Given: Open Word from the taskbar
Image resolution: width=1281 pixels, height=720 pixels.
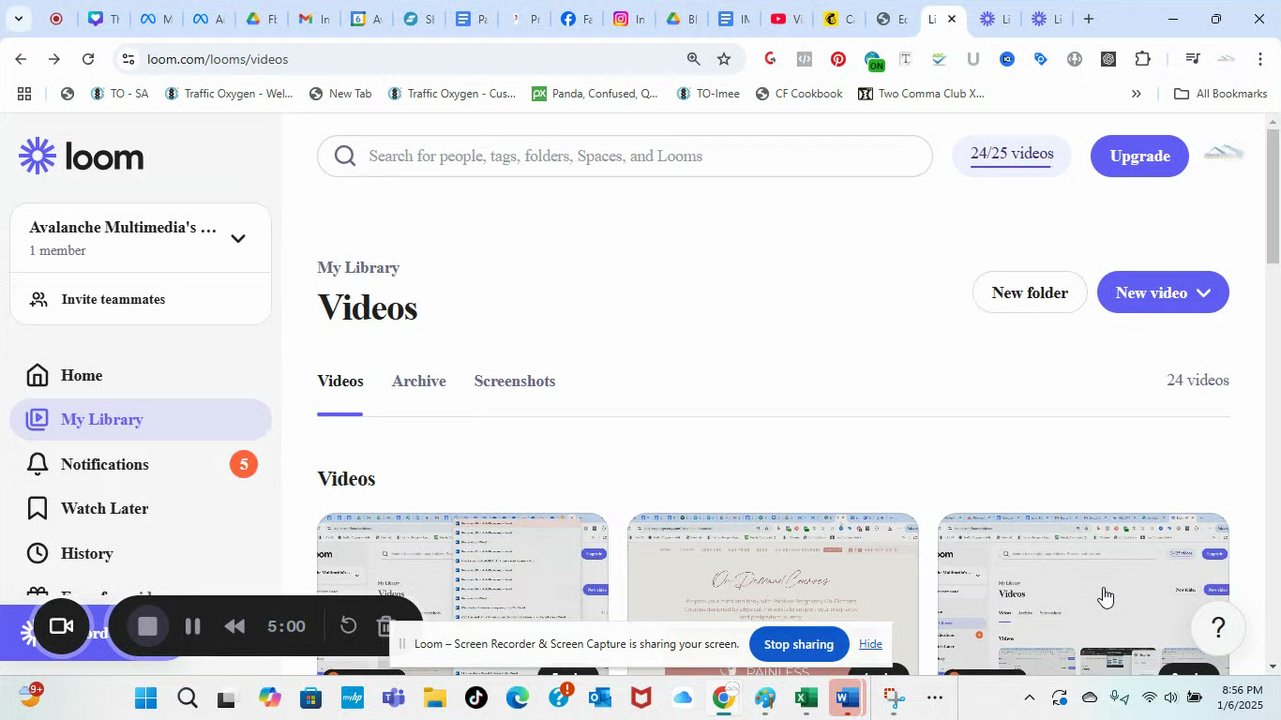Looking at the screenshot, I should pos(847,698).
